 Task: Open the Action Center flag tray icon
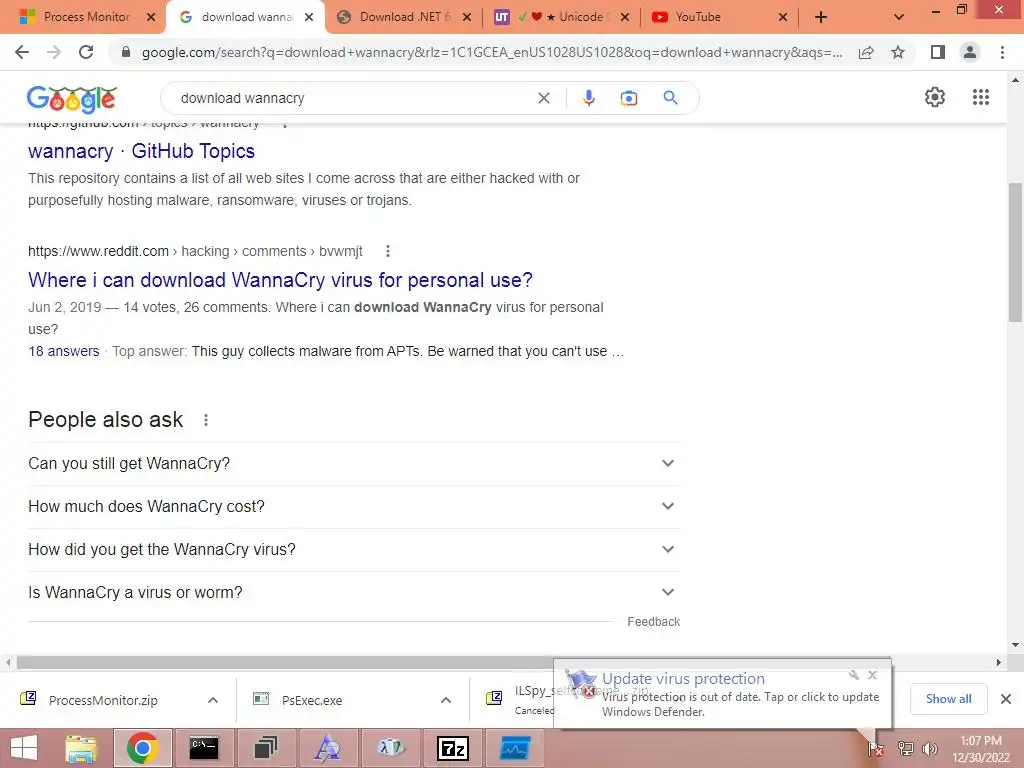(876, 750)
